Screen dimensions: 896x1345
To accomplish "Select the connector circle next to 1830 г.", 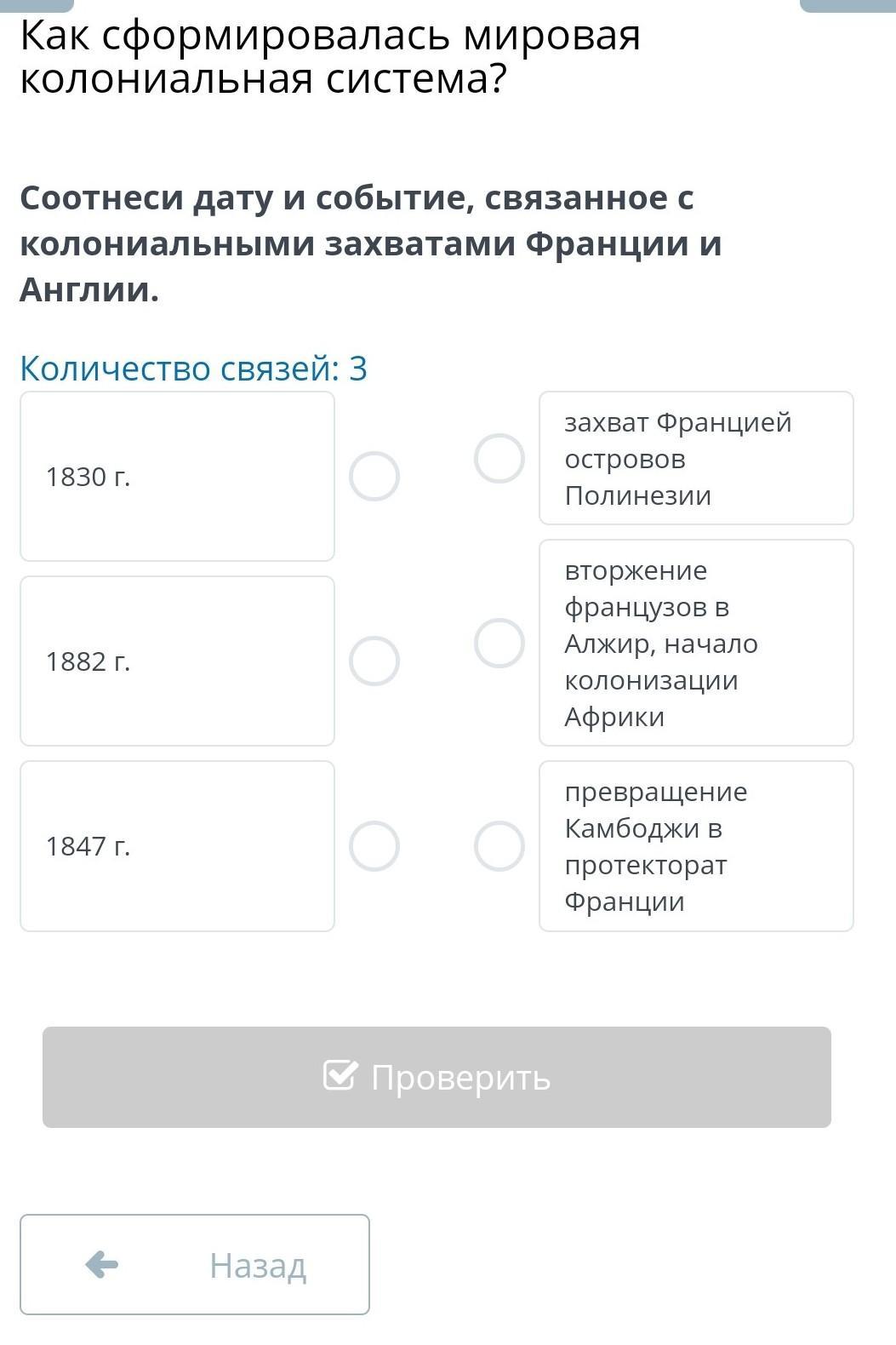I will pyautogui.click(x=374, y=477).
